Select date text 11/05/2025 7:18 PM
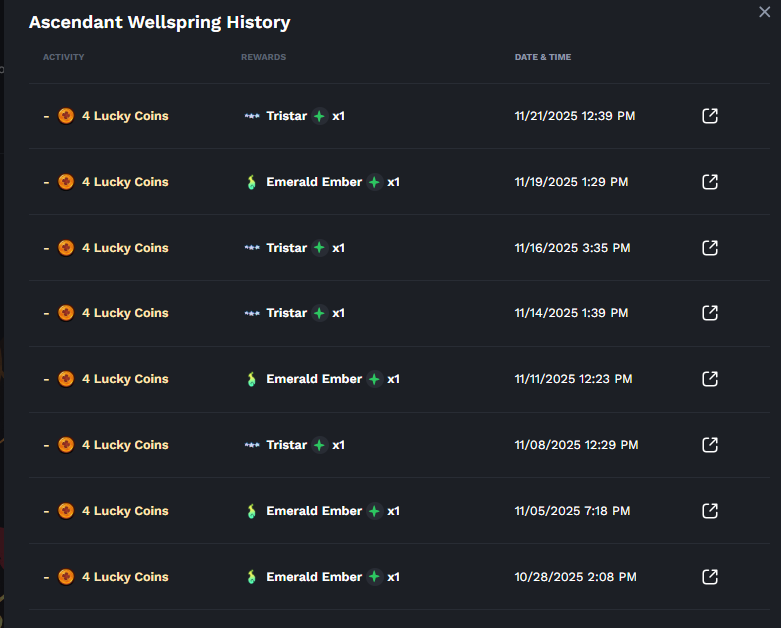 [572, 511]
